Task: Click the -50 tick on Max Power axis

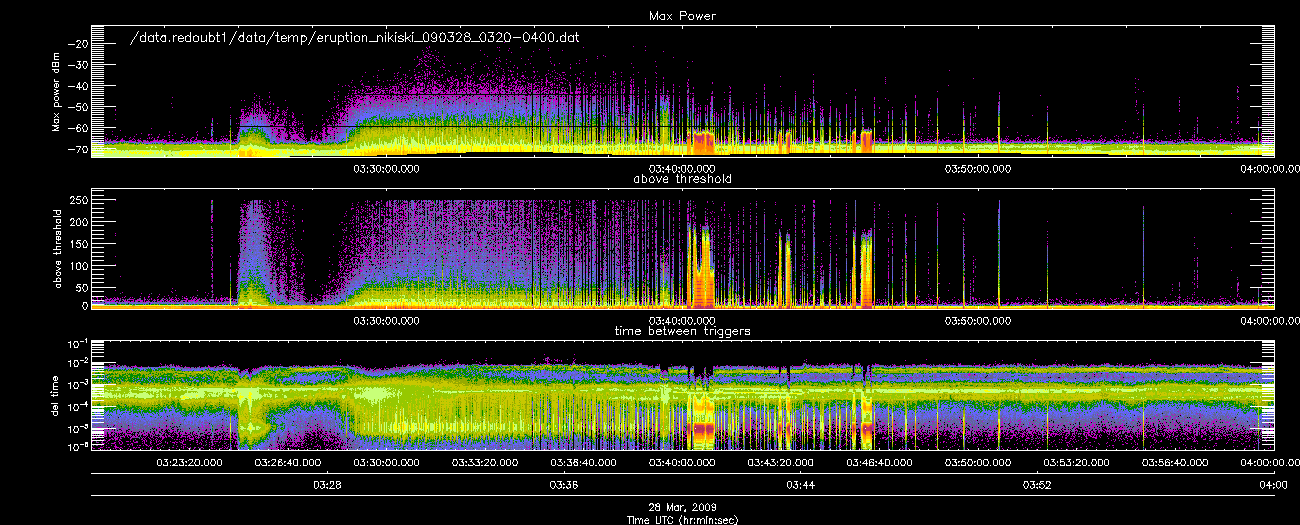Action: (x=77, y=107)
